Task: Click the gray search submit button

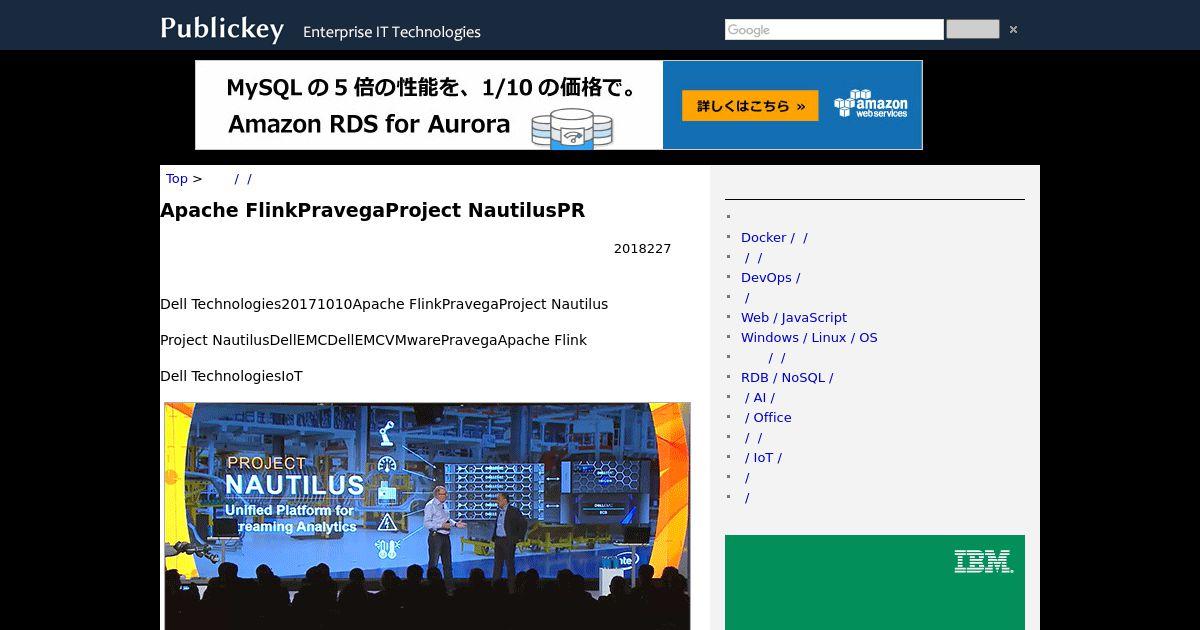Action: (x=972, y=29)
